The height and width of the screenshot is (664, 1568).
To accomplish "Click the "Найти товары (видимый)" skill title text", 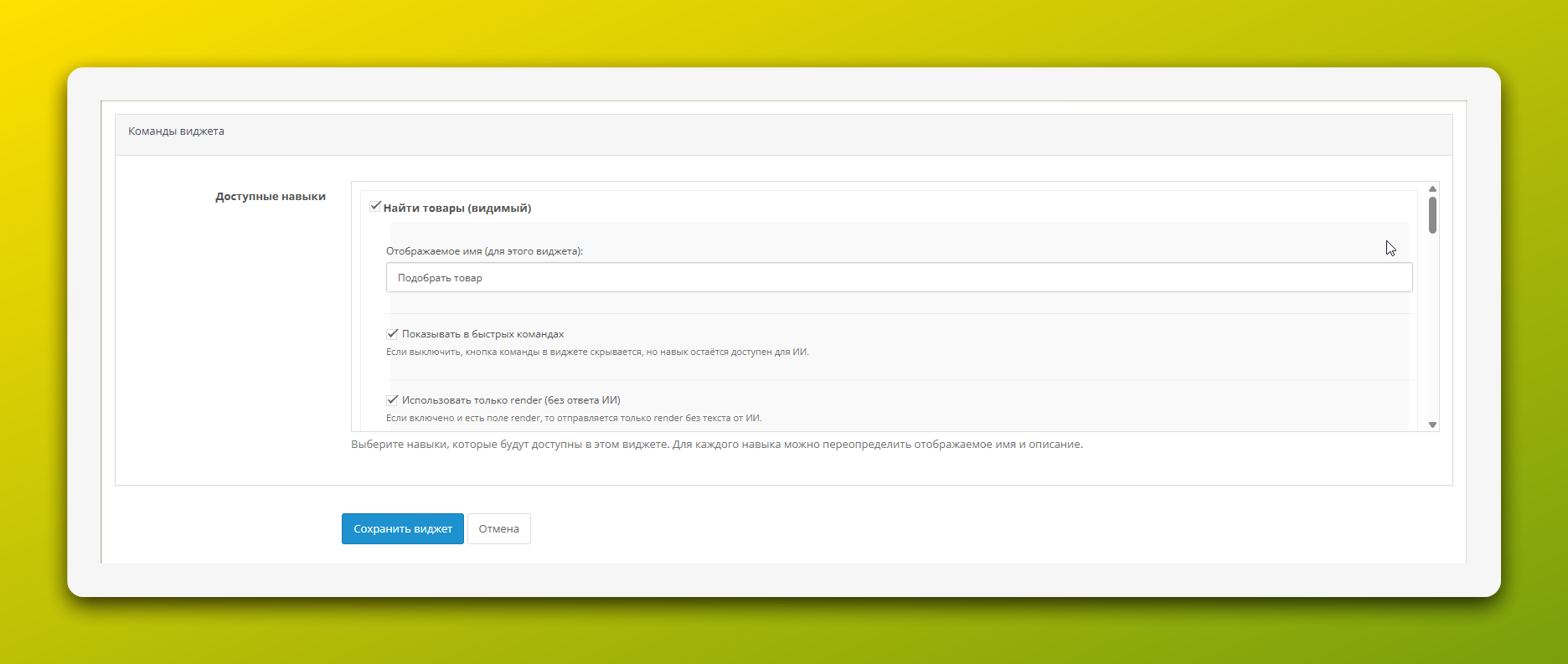I will [x=457, y=208].
